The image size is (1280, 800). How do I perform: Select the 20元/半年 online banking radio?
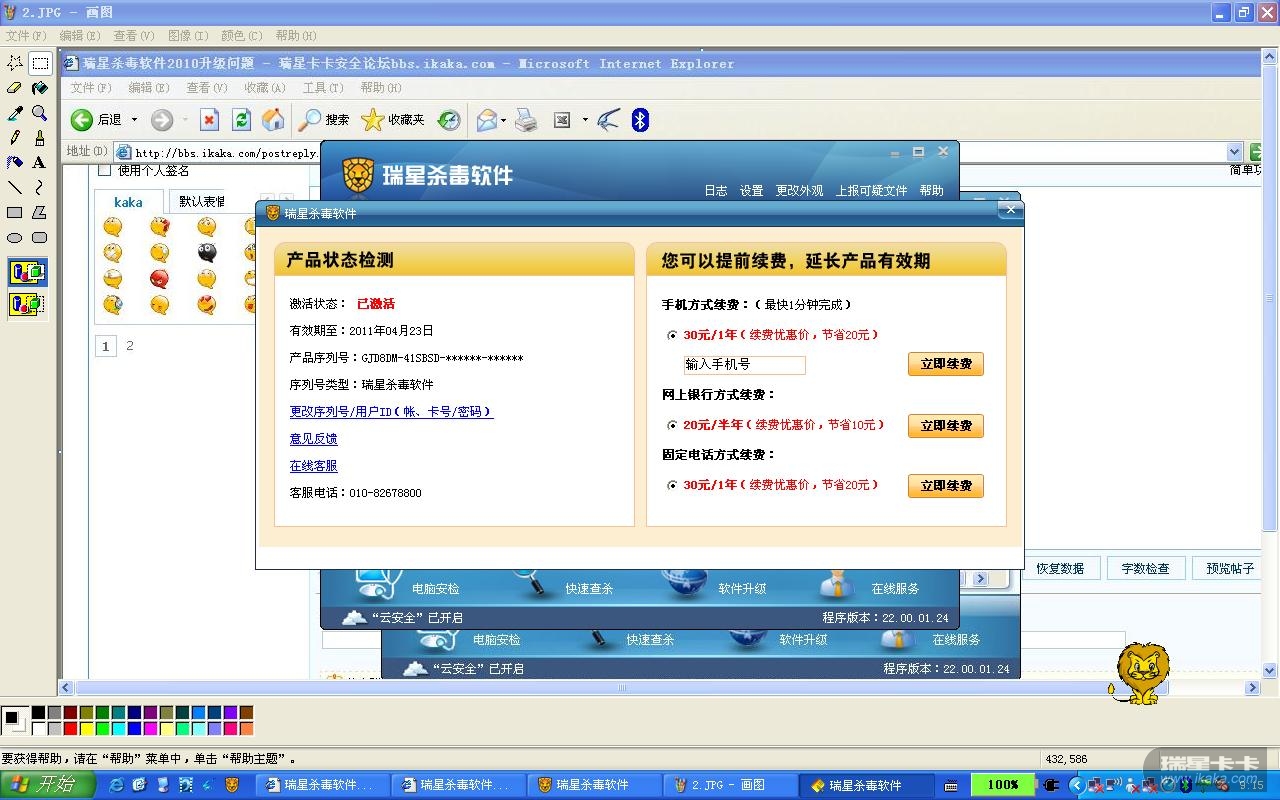671,425
